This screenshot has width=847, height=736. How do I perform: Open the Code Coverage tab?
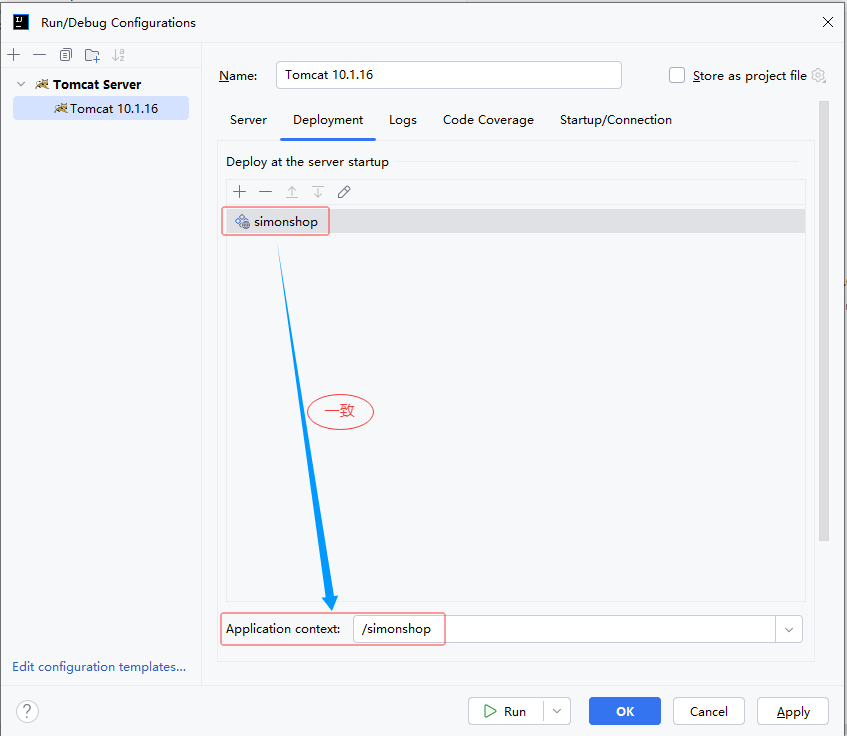pos(488,120)
